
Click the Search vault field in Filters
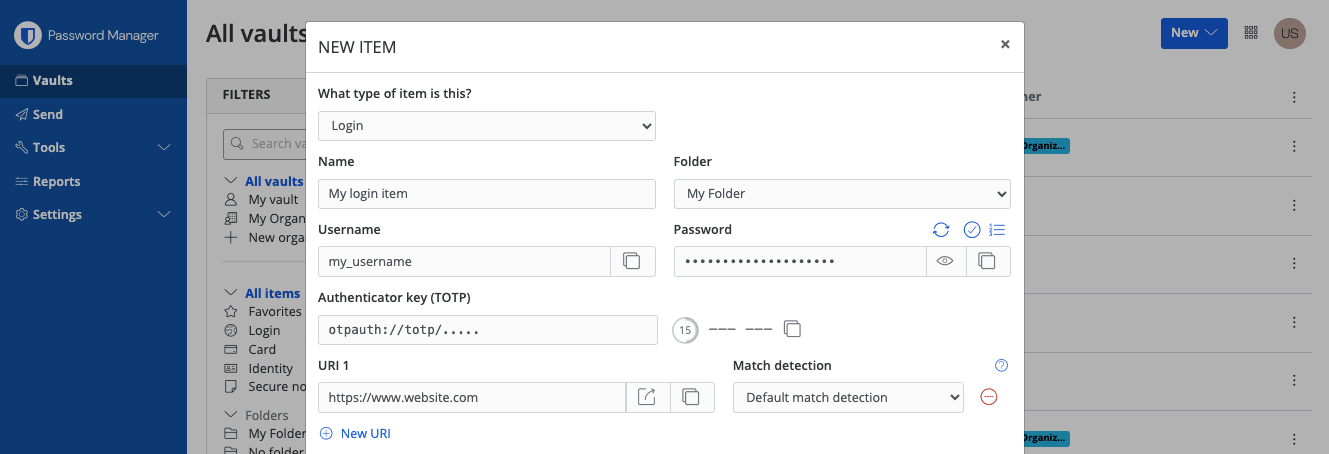pyautogui.click(x=264, y=144)
